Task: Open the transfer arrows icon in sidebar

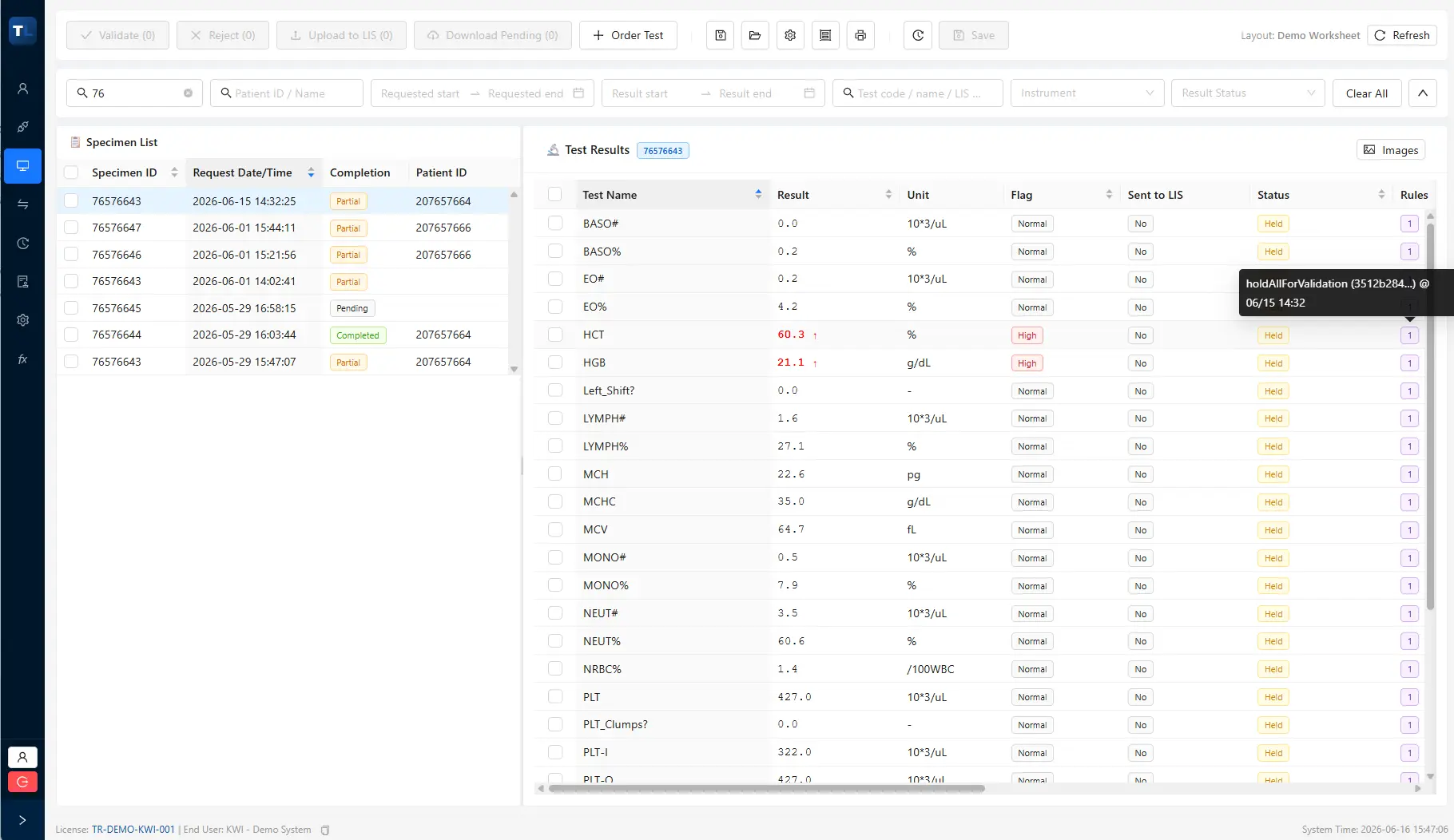Action: pyautogui.click(x=22, y=204)
